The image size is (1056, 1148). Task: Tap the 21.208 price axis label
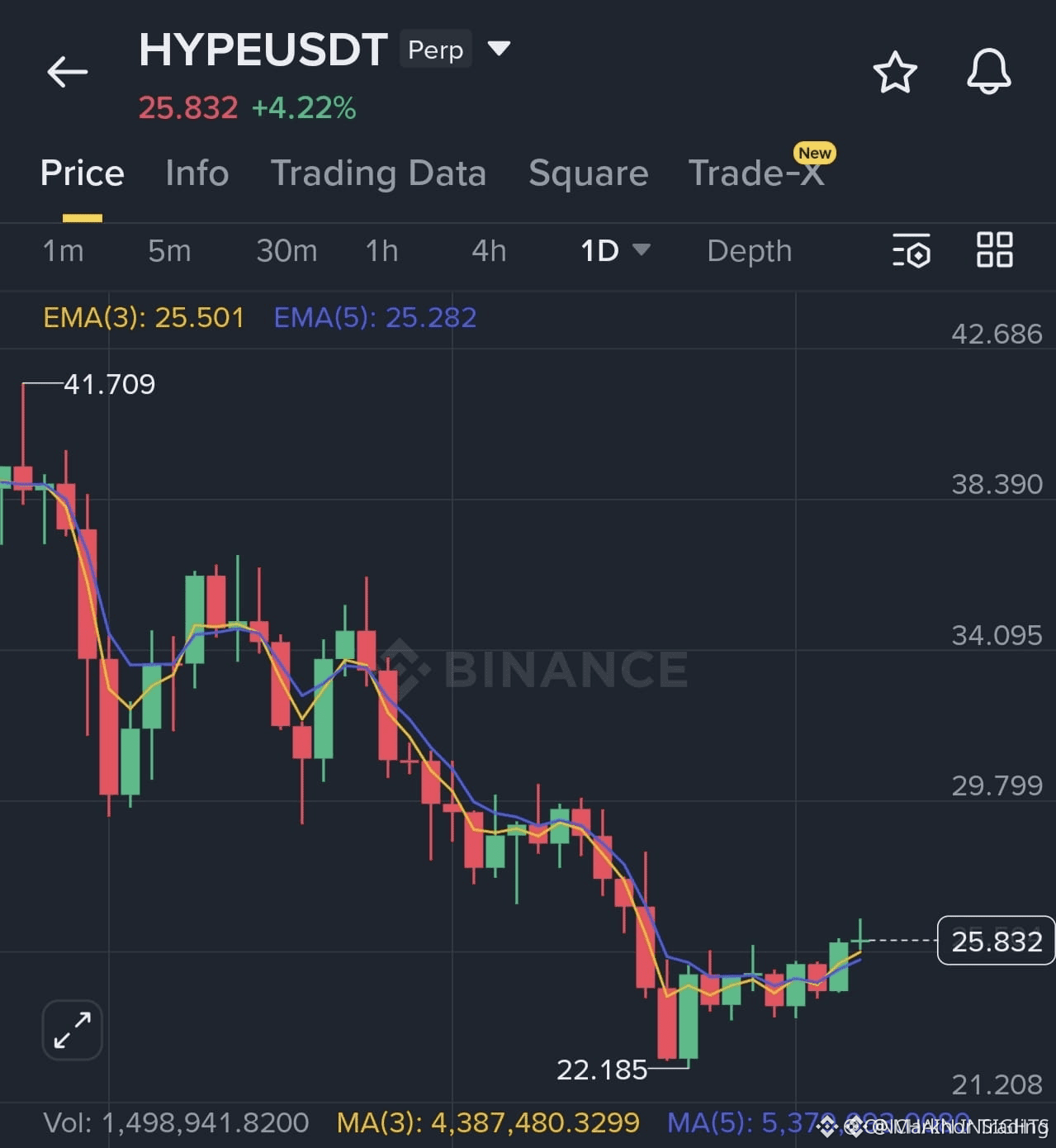pos(997,1084)
